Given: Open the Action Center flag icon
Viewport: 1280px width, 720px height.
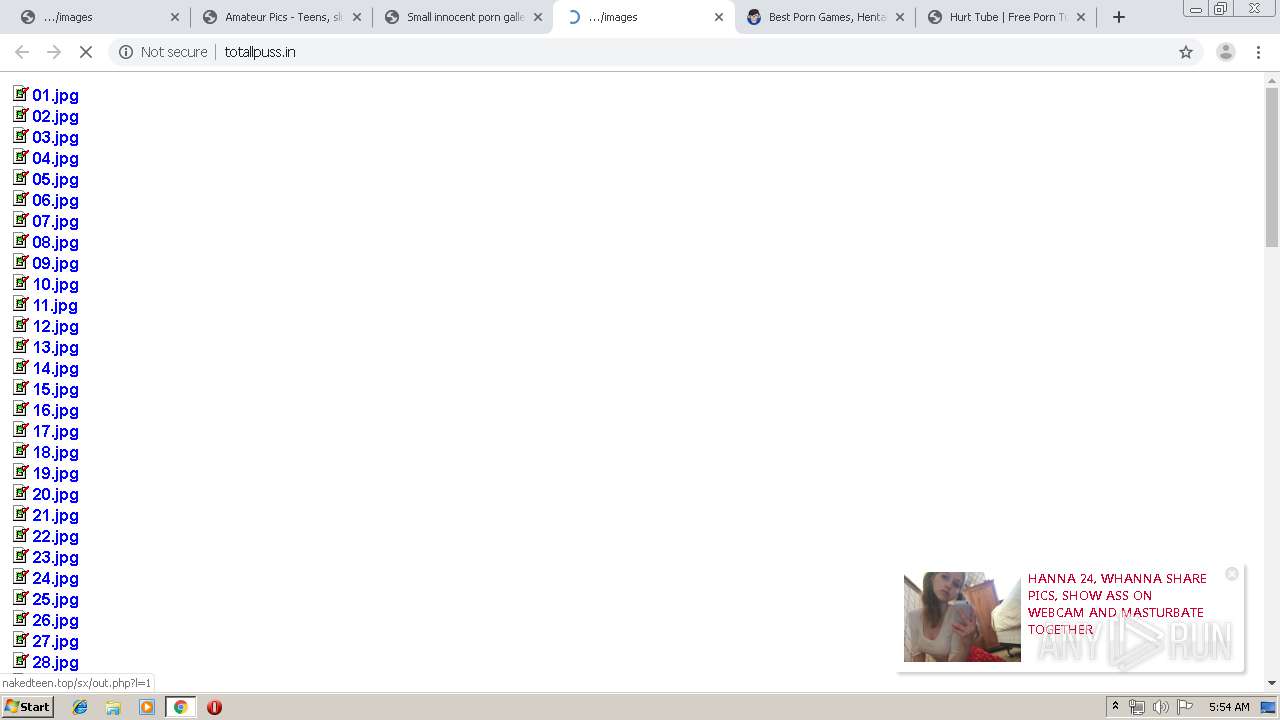Looking at the screenshot, I should click(1184, 707).
